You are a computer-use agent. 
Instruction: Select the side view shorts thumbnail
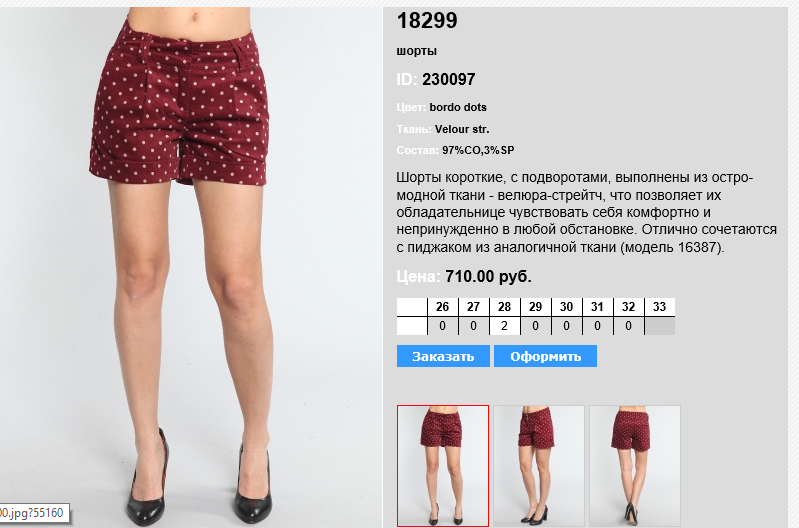[x=539, y=466]
